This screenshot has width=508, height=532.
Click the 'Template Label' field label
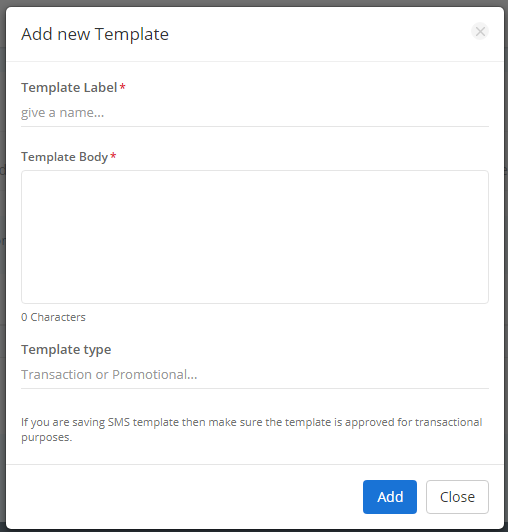click(69, 88)
